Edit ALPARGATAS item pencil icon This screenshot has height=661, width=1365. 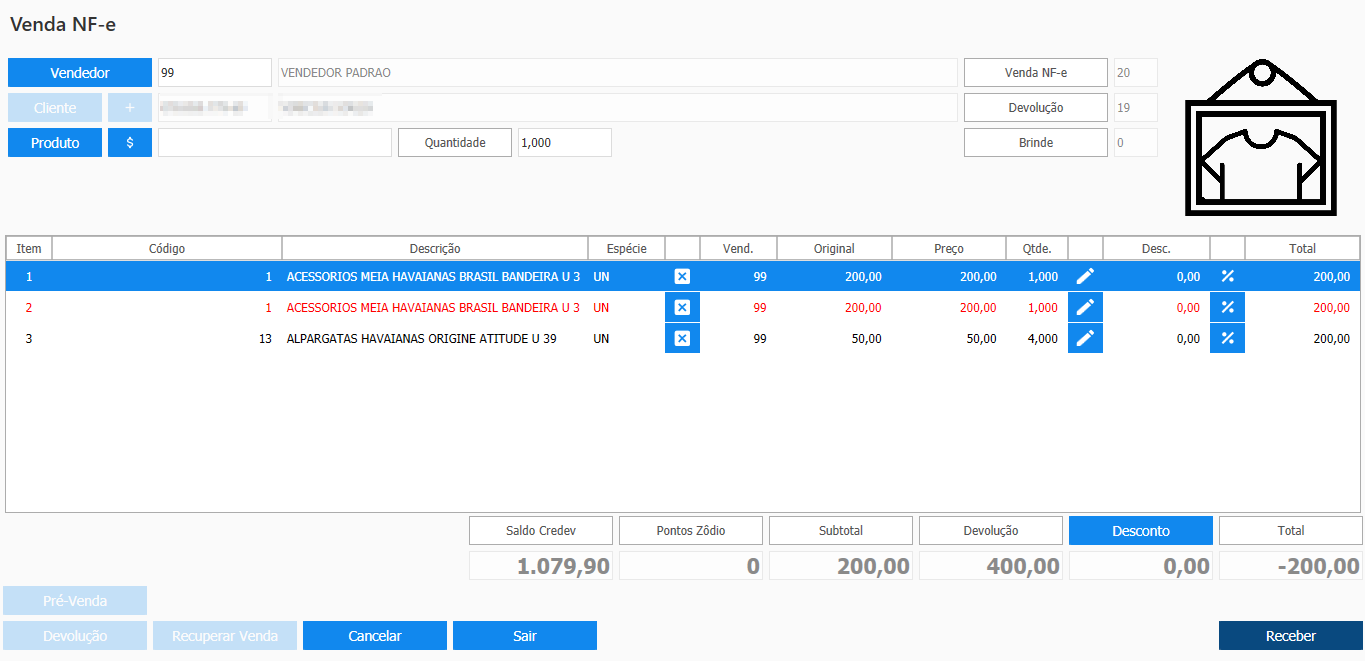point(1085,339)
